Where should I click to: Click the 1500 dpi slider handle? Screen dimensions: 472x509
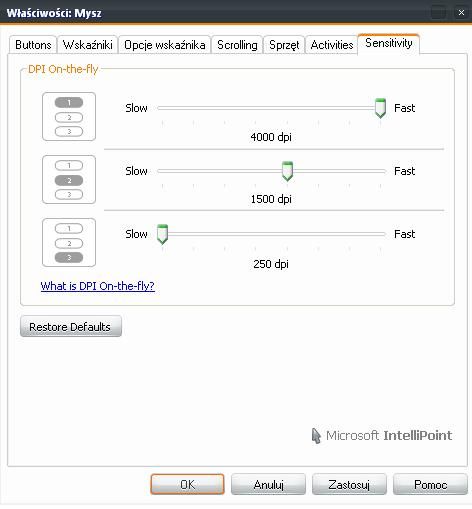287,171
